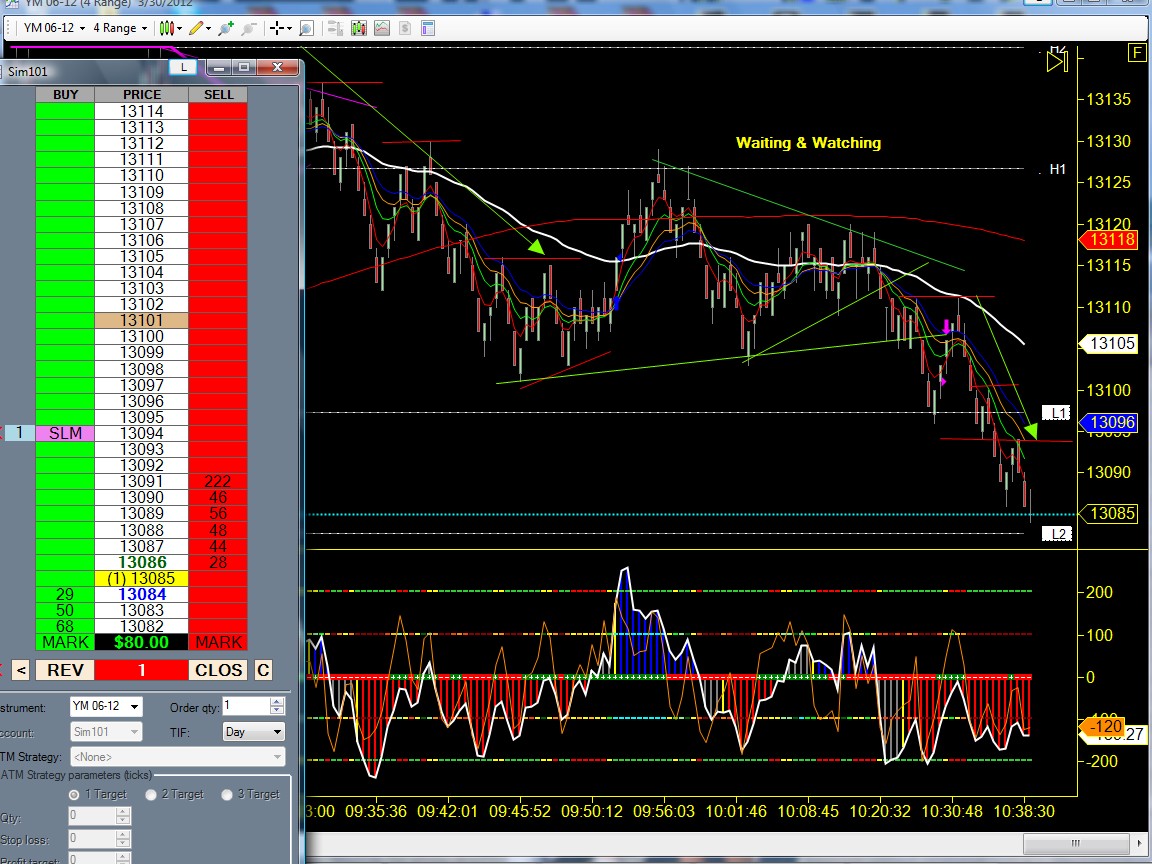Open the TIF Day dropdown
This screenshot has width=1152, height=864.
(253, 732)
